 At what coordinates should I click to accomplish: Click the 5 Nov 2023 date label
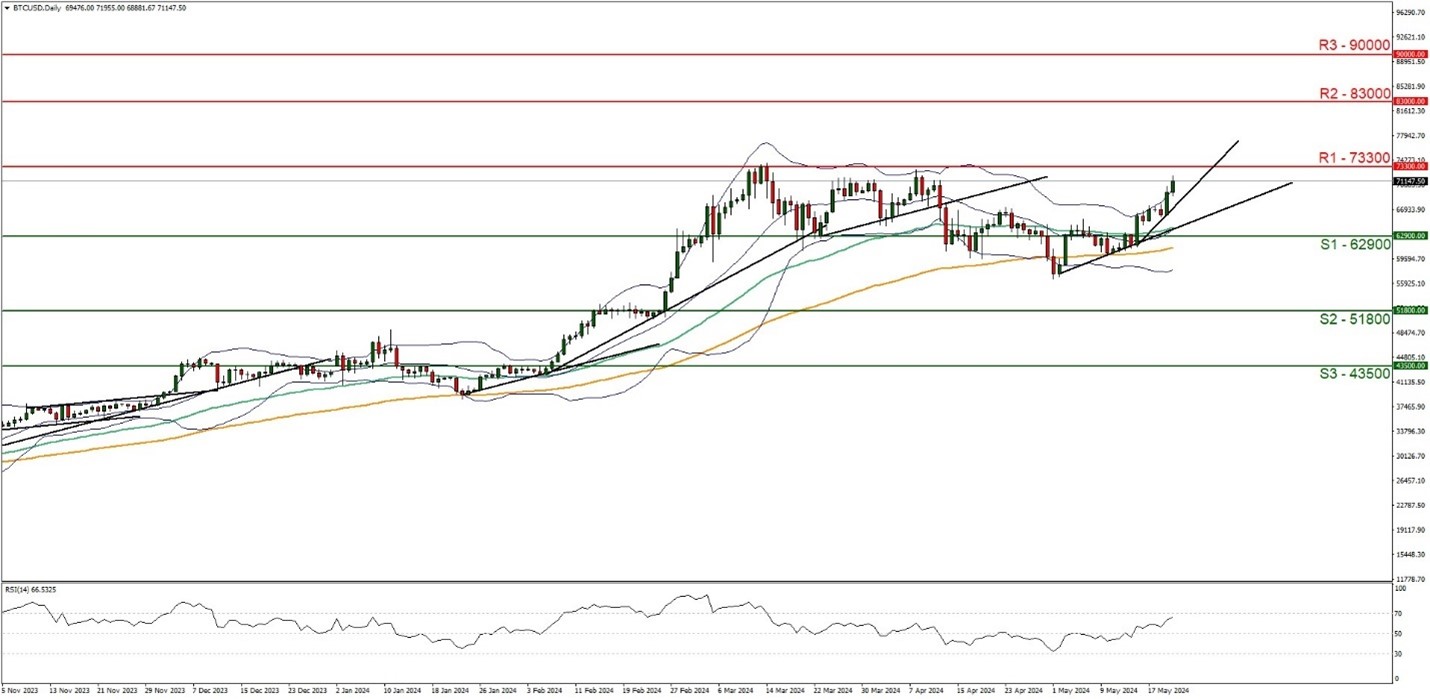point(23,690)
